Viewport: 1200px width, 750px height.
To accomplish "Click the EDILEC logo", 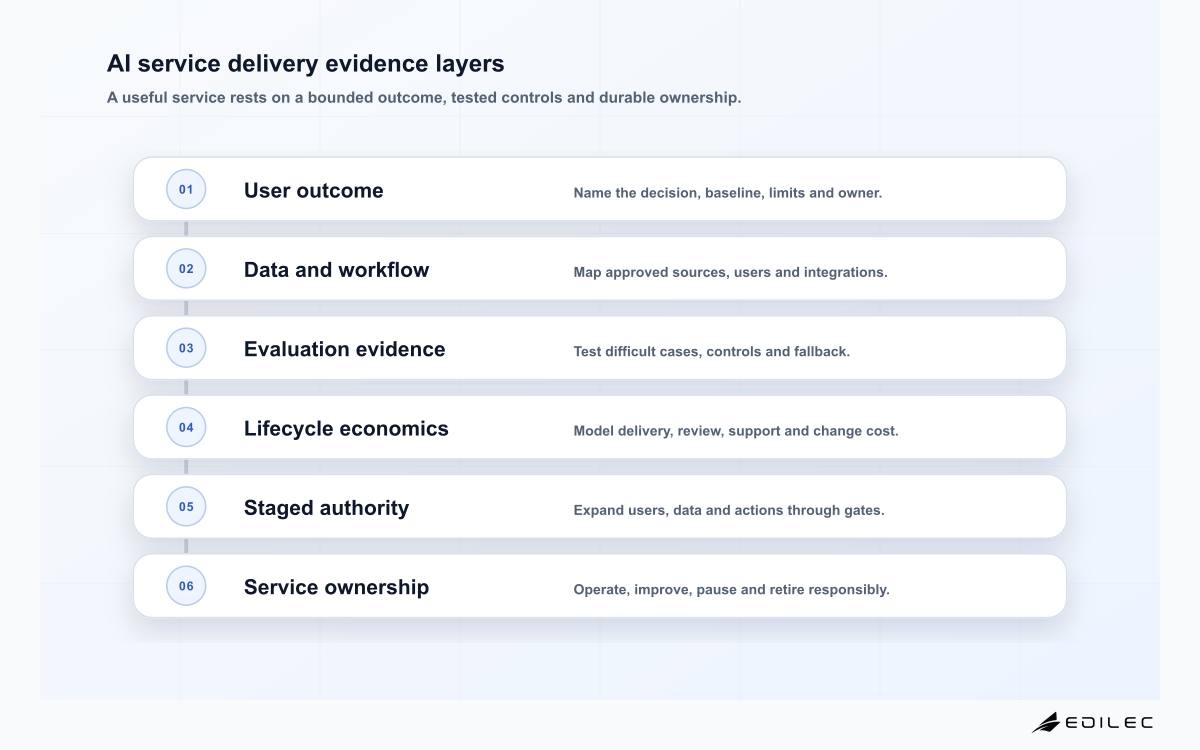I will point(1092,722).
